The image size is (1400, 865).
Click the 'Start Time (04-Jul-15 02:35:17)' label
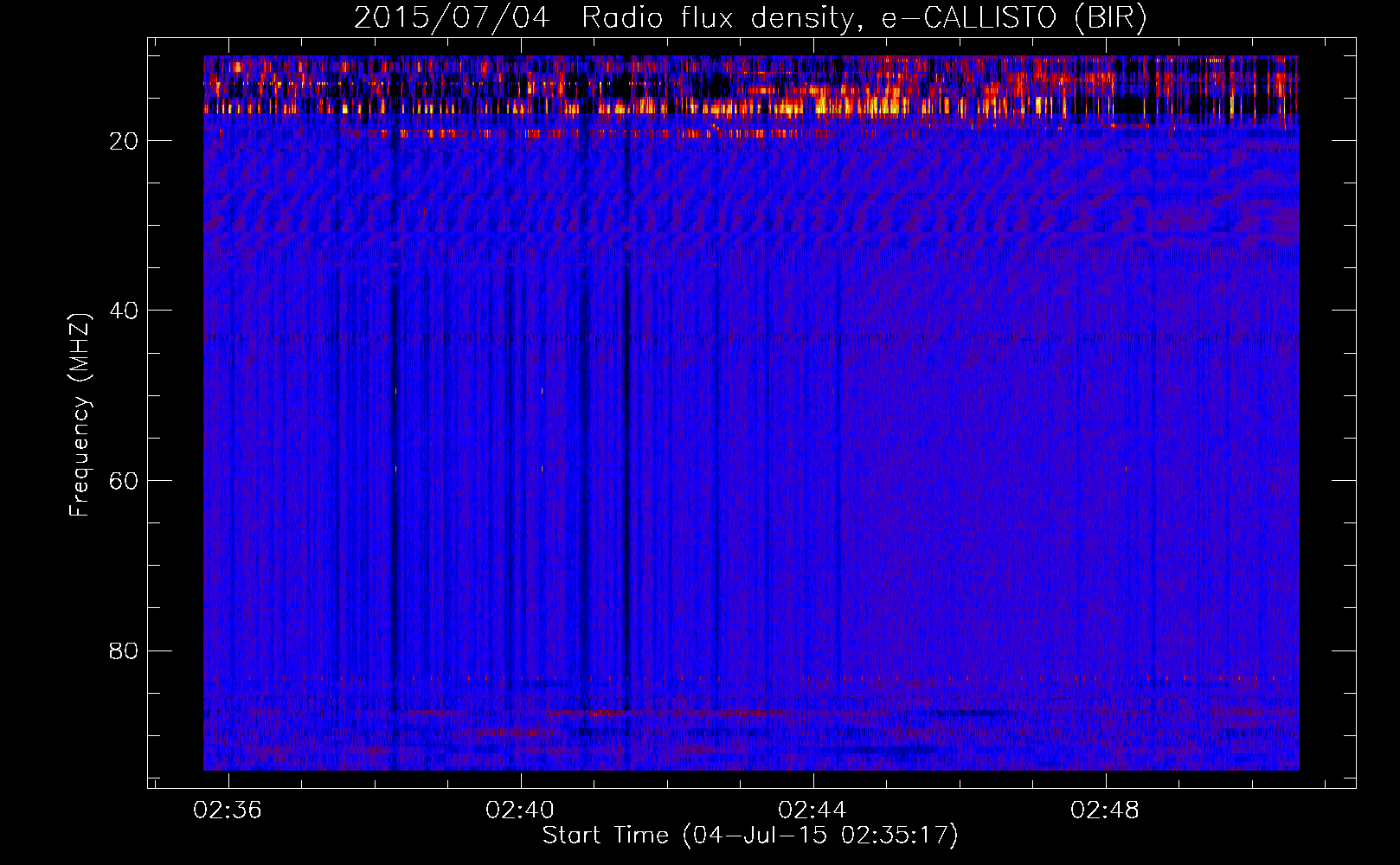[x=750, y=836]
